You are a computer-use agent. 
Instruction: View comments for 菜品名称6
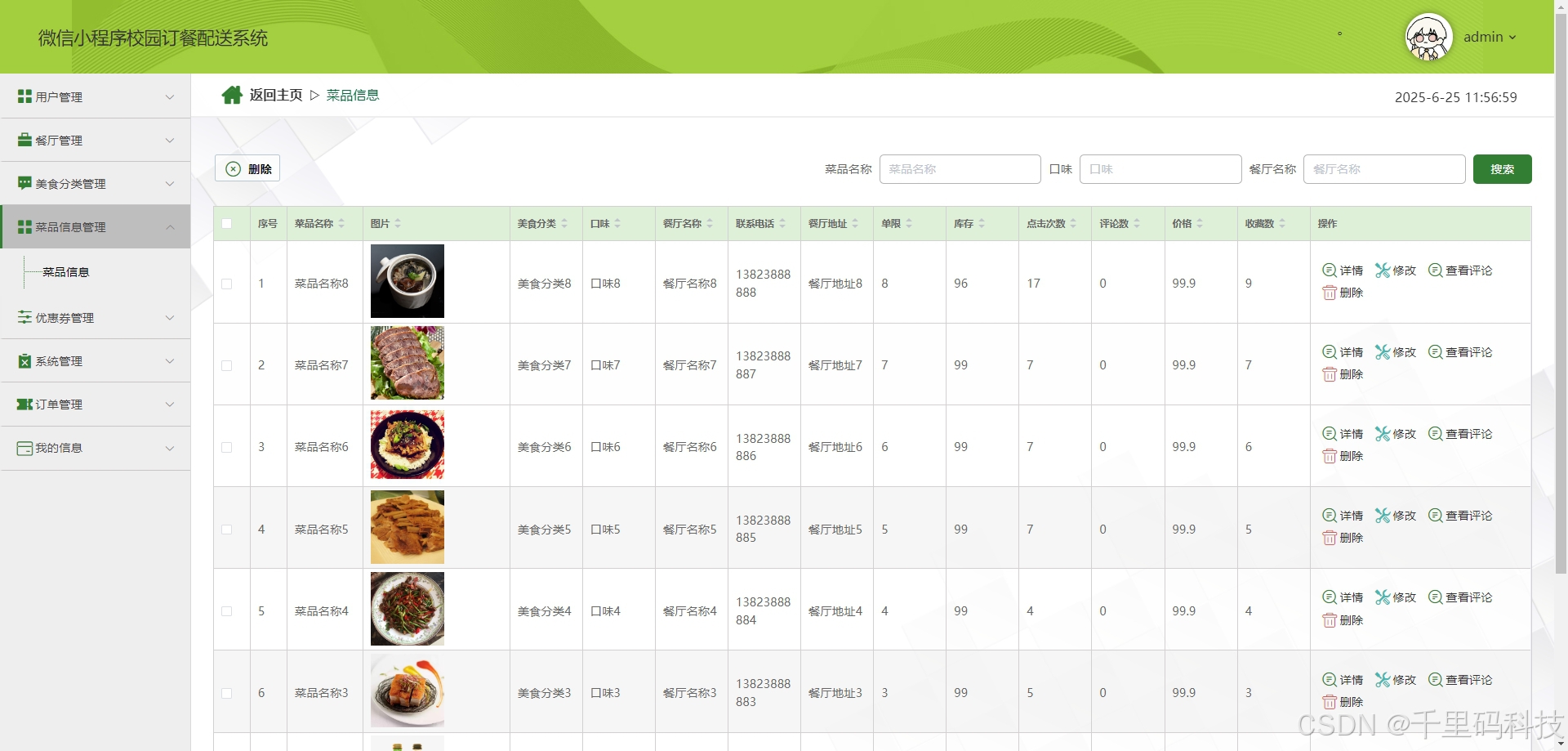[1460, 434]
